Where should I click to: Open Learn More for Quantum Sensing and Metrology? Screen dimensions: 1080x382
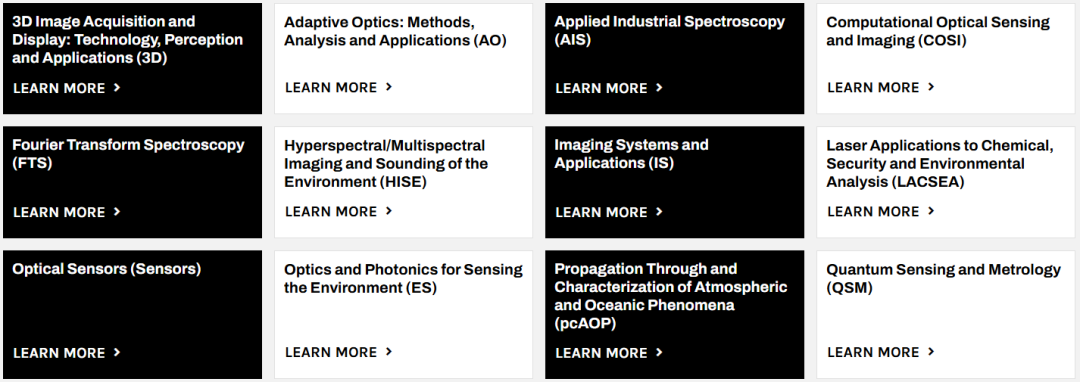coord(881,352)
